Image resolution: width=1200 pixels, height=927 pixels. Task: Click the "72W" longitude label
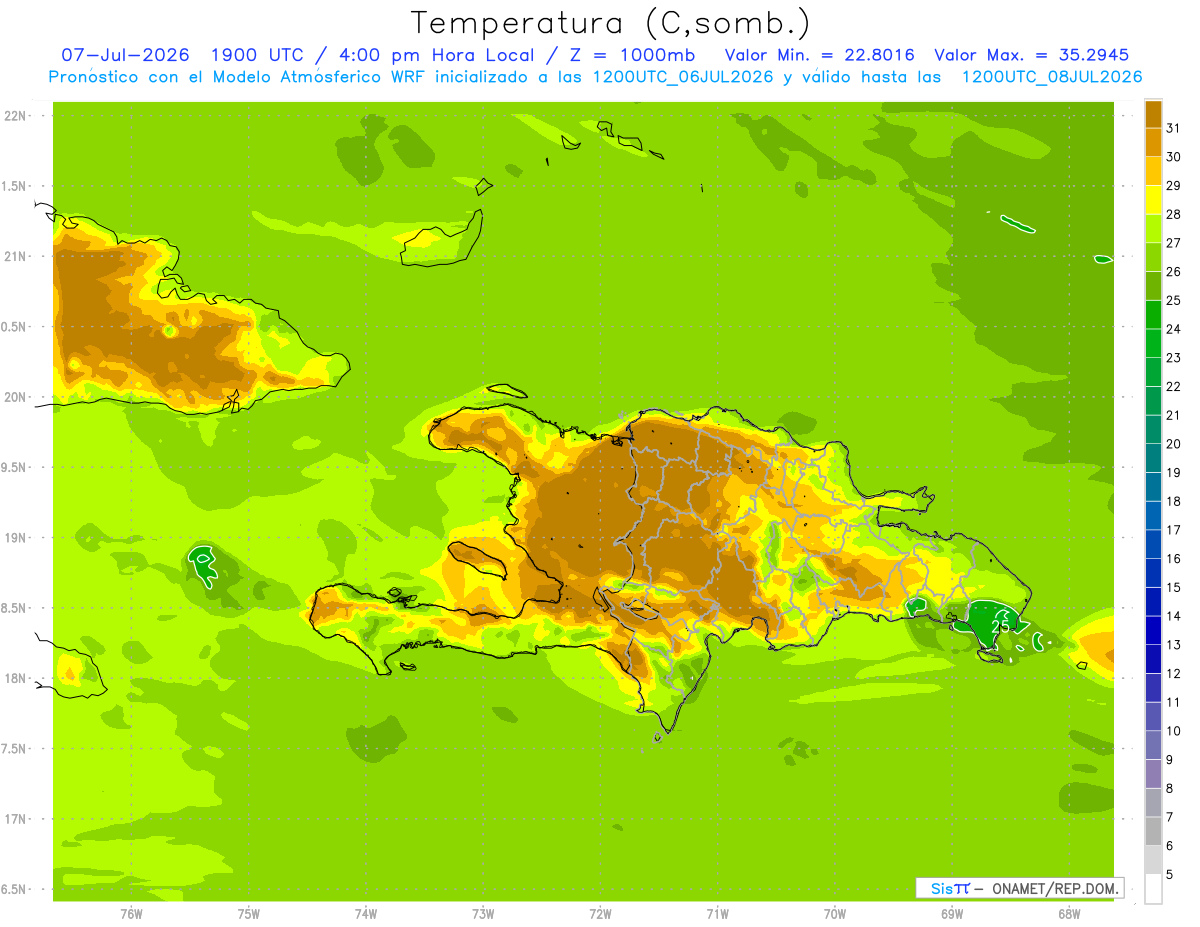click(x=600, y=914)
